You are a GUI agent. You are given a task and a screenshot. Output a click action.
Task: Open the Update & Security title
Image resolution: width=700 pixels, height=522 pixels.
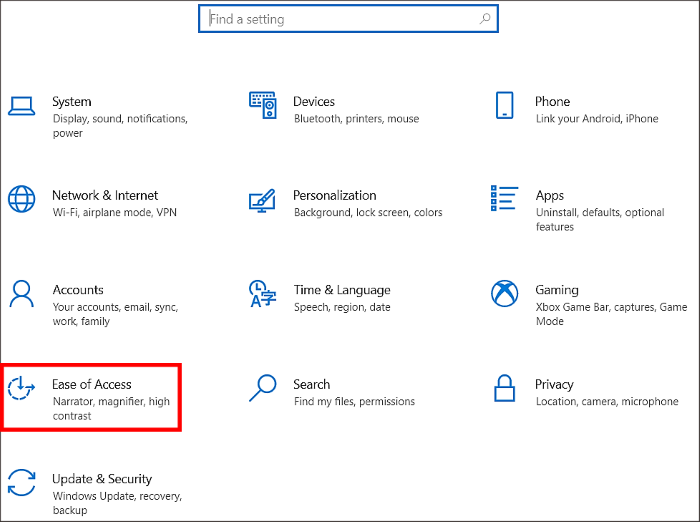(x=102, y=479)
